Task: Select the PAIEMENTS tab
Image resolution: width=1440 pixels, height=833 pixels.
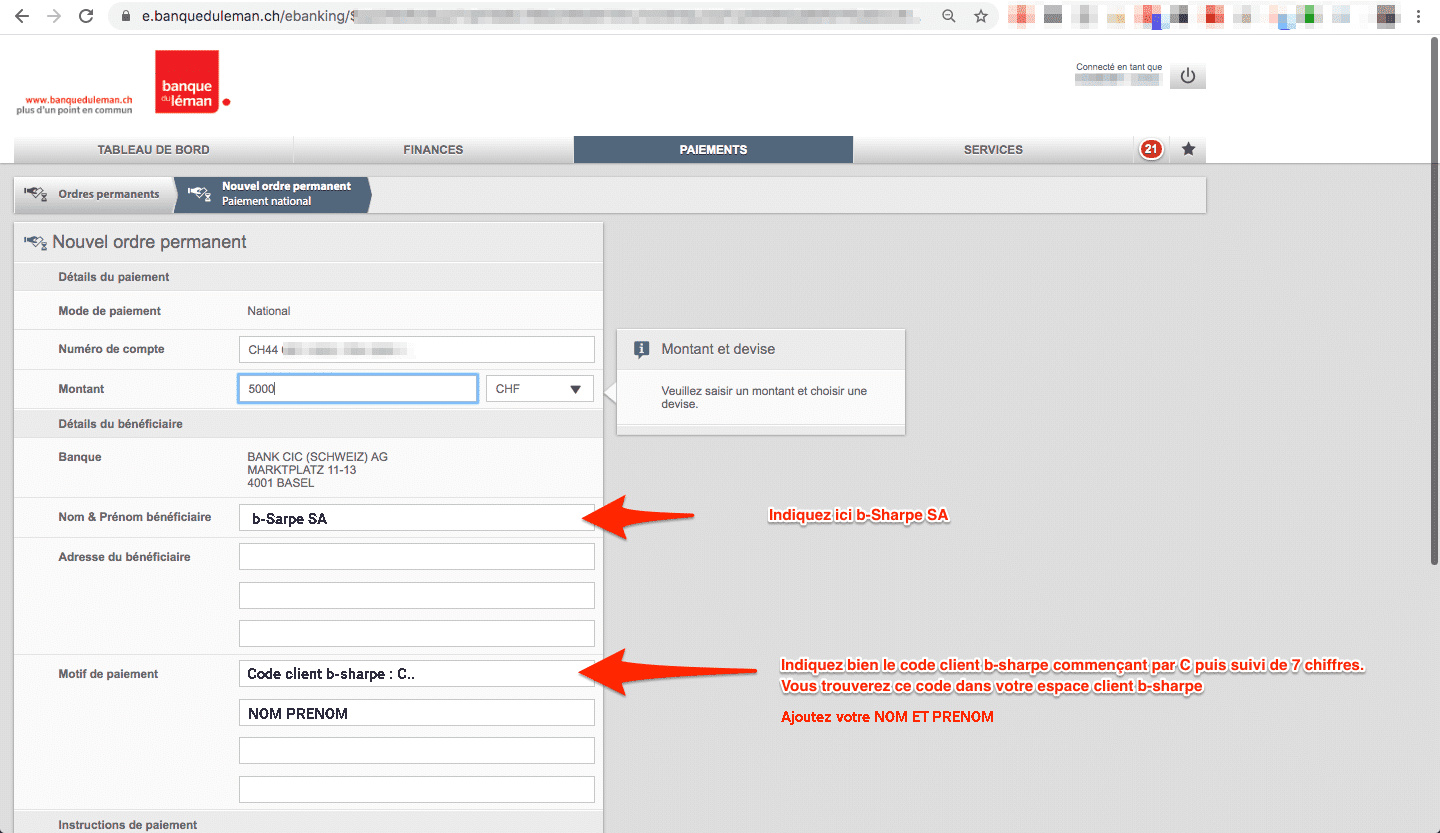Action: click(x=713, y=150)
